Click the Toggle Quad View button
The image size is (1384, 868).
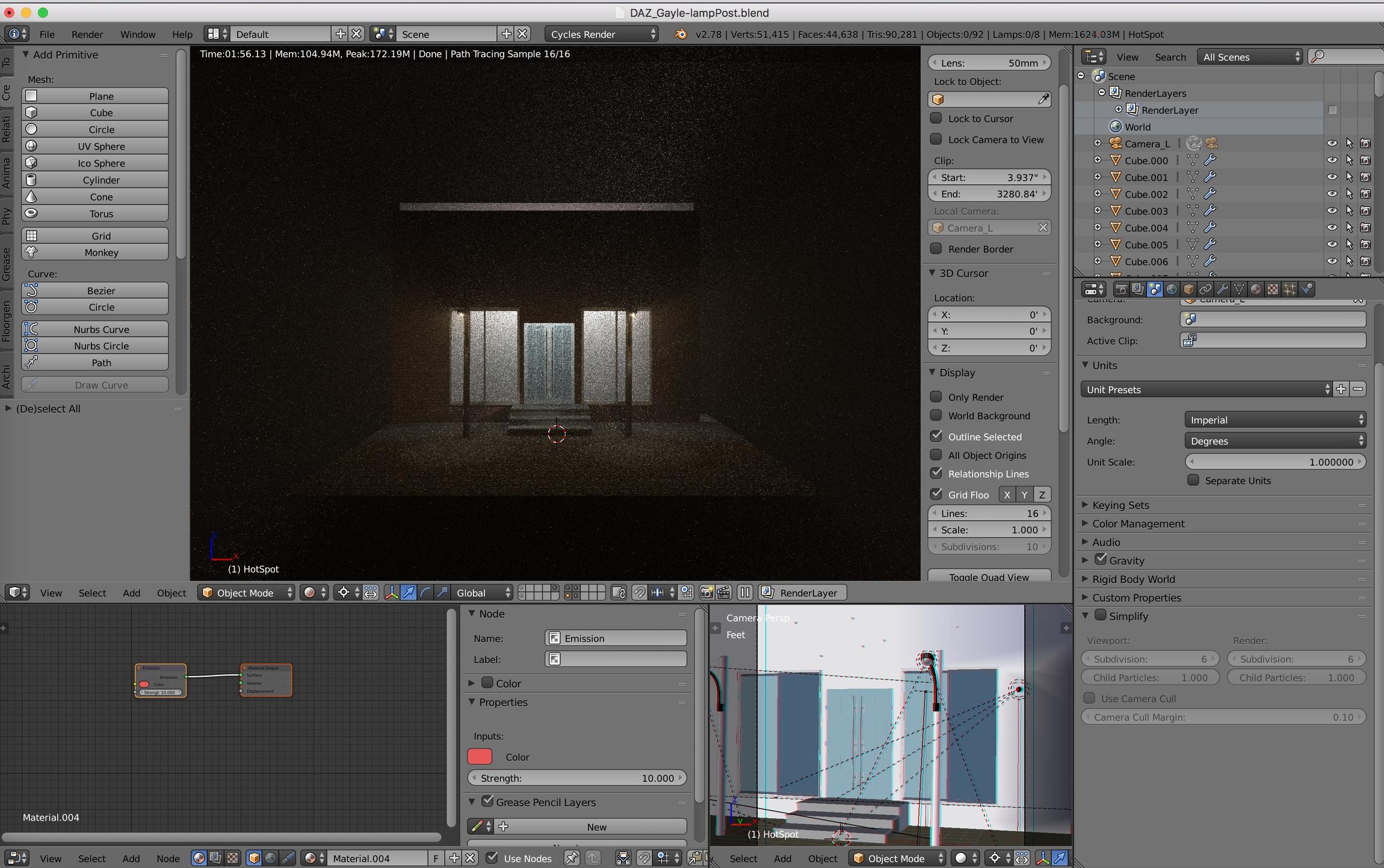[x=989, y=576]
